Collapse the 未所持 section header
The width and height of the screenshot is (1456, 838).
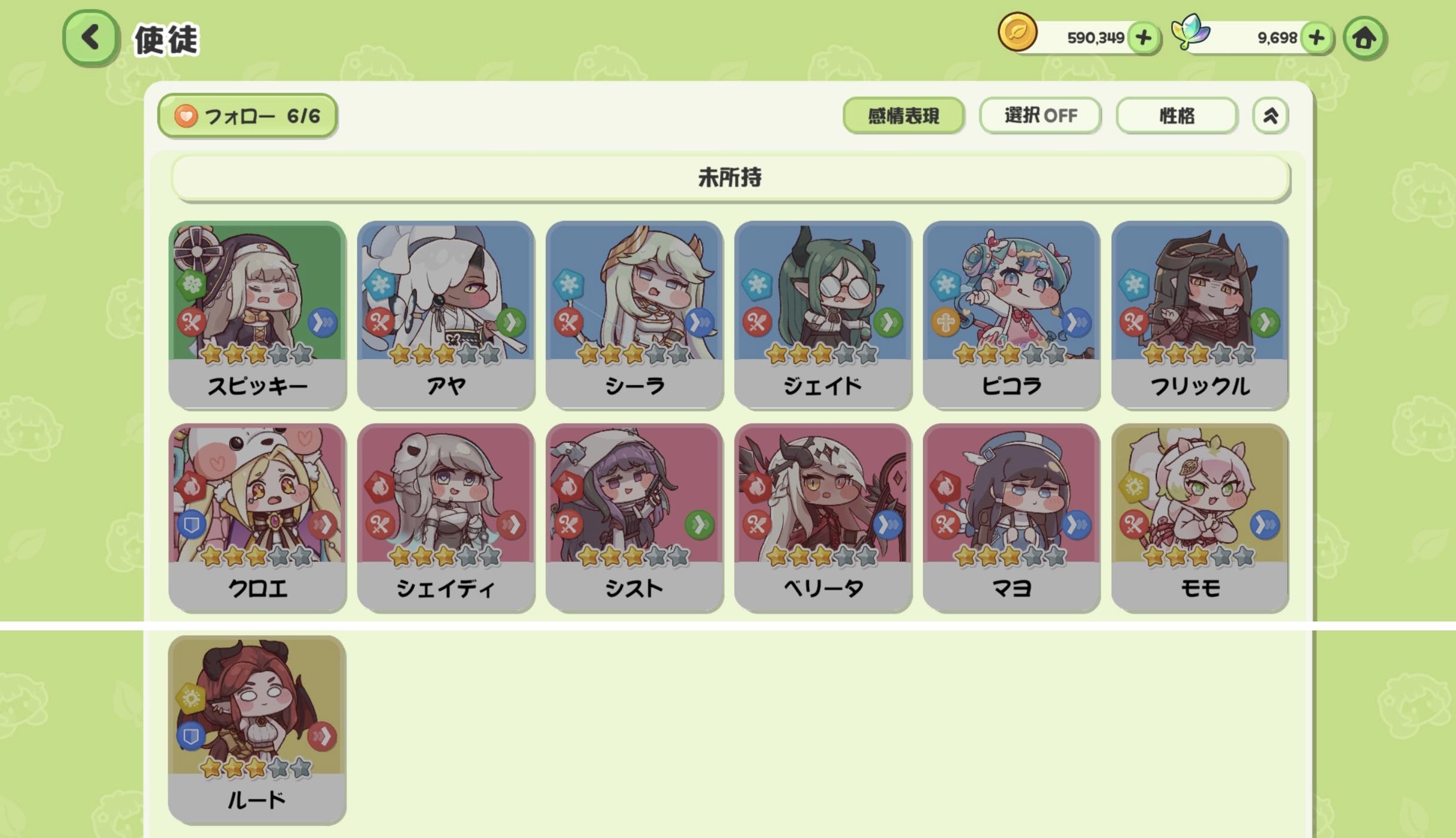(x=730, y=178)
